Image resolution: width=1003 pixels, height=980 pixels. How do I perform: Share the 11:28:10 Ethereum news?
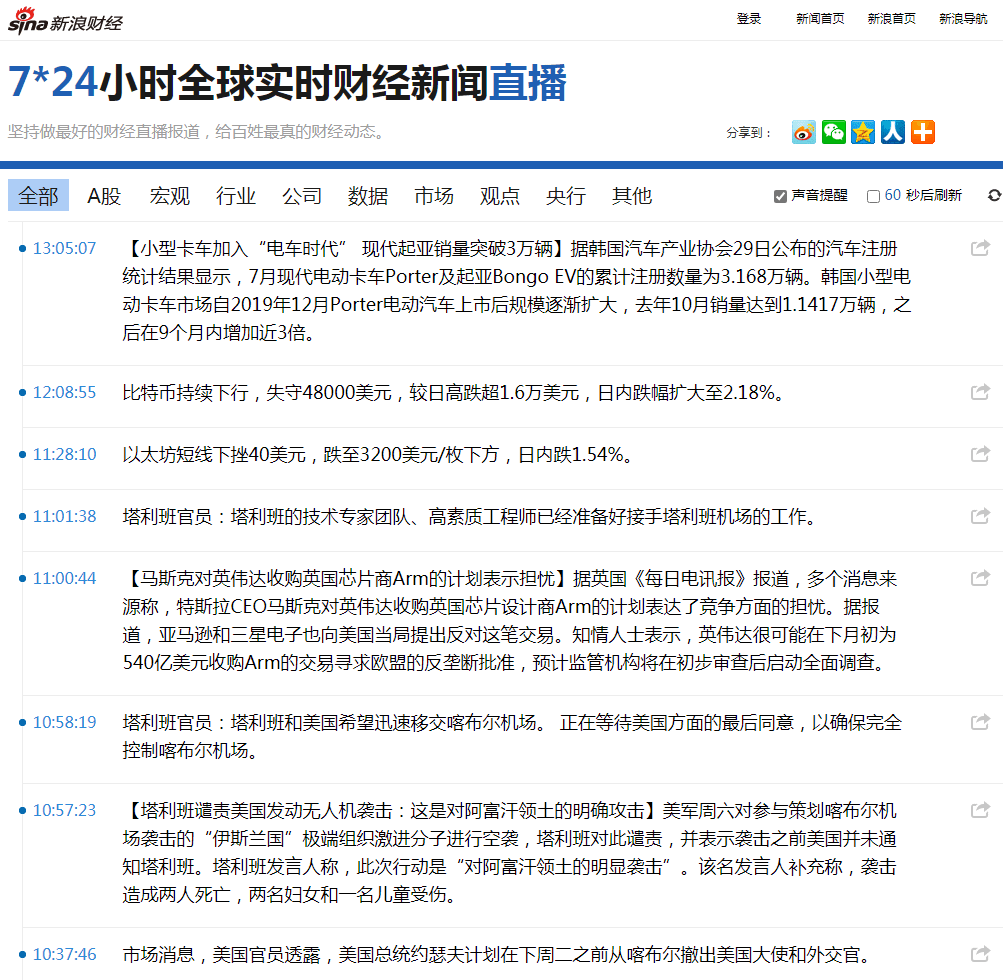tap(980, 454)
